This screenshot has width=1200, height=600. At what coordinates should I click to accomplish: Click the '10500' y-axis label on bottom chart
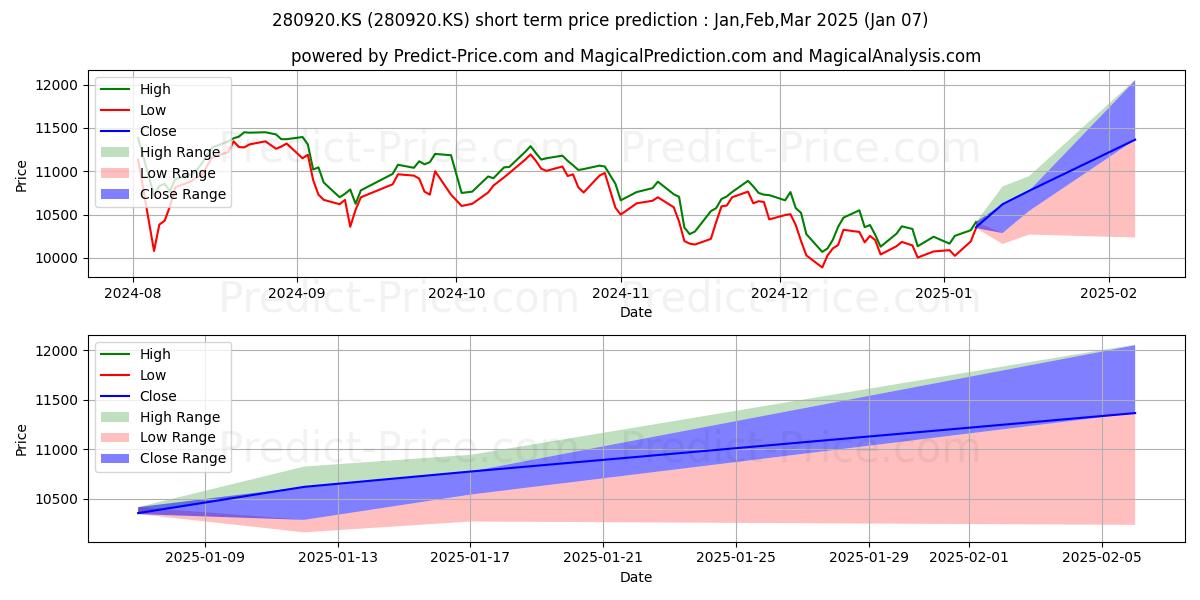point(59,500)
